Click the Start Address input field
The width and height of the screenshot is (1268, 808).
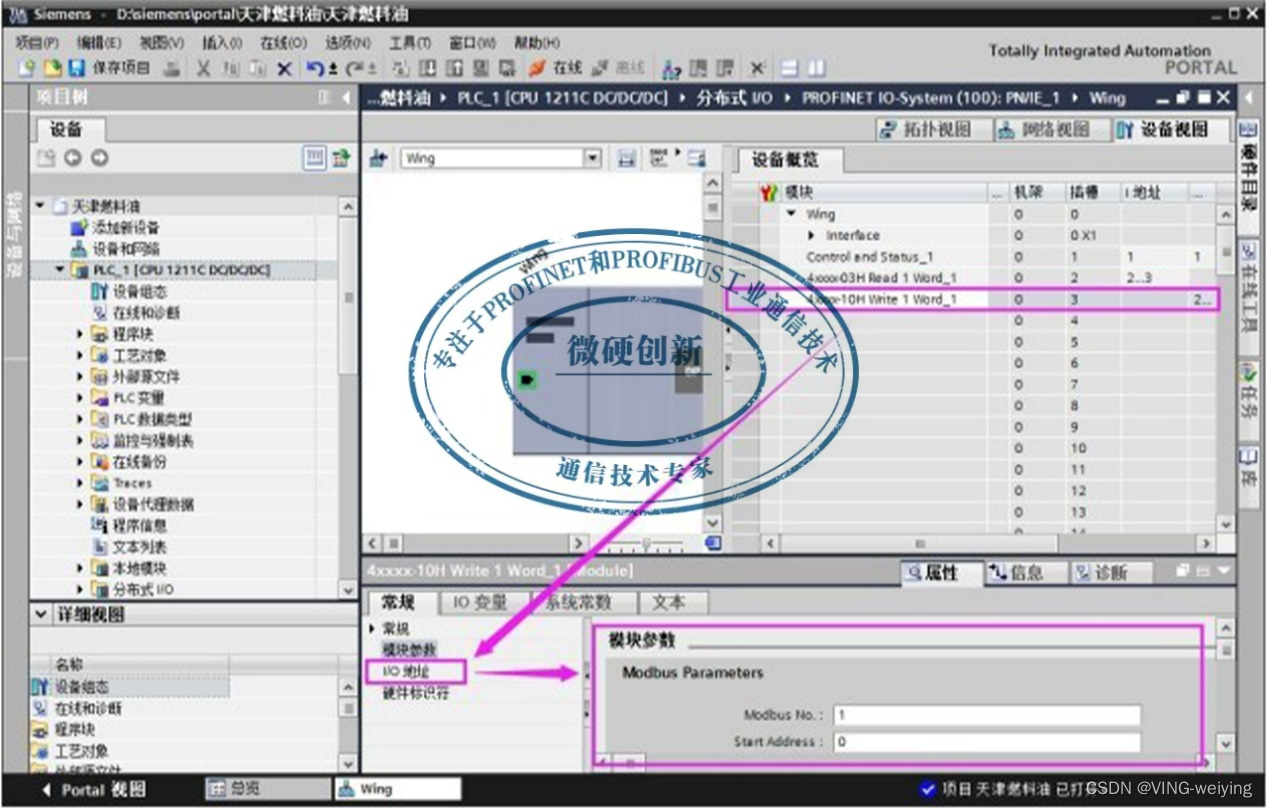(x=987, y=742)
